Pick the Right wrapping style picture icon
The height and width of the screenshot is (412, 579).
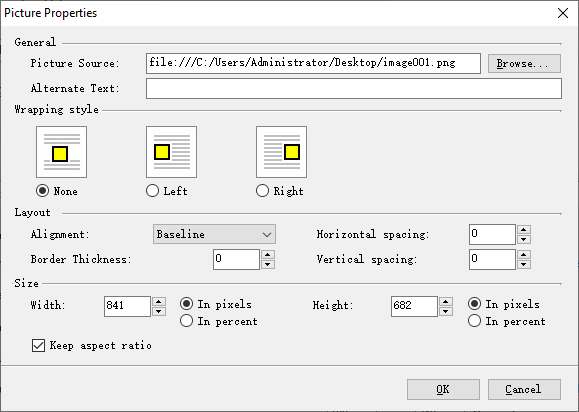[x=281, y=152]
